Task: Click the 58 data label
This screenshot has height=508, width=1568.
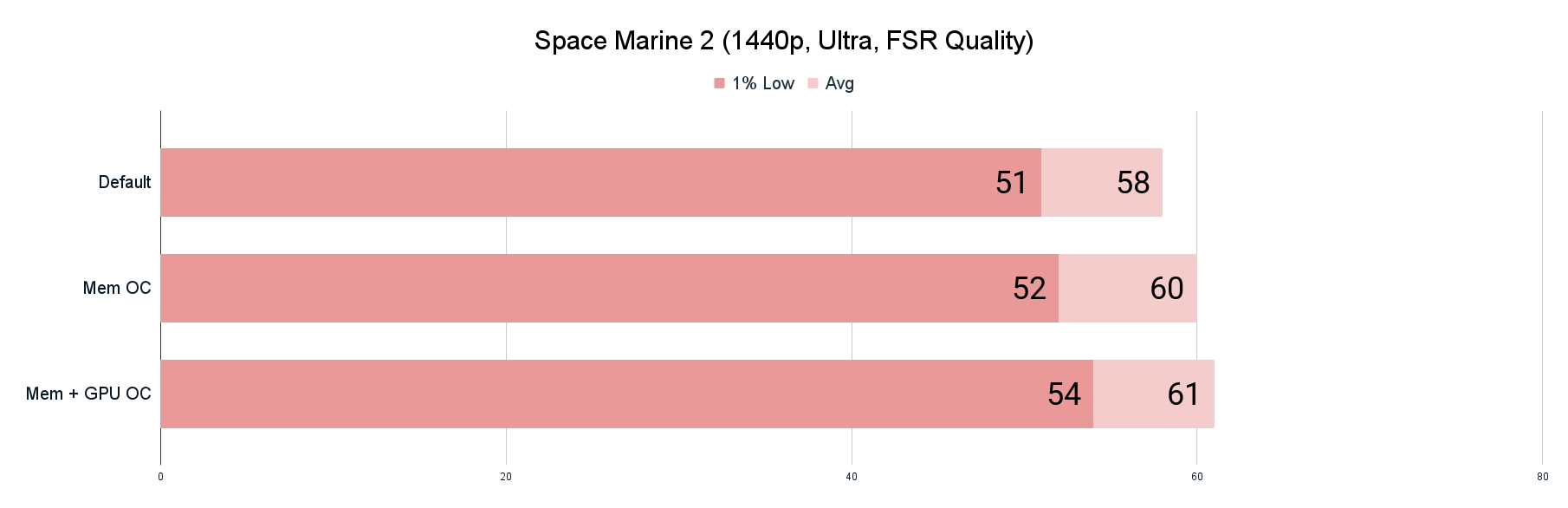Action: click(x=1133, y=182)
